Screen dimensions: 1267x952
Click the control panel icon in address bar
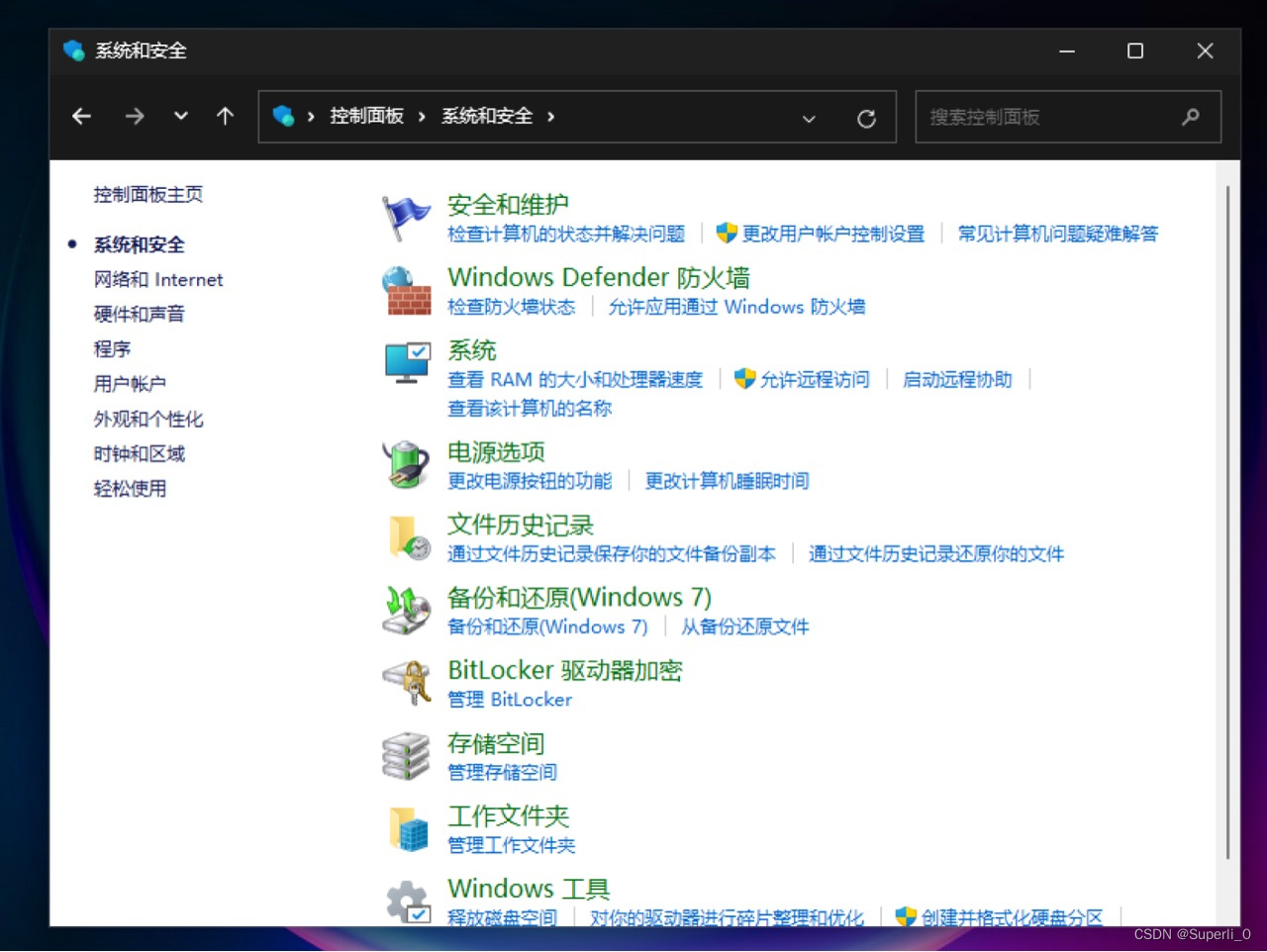[284, 117]
